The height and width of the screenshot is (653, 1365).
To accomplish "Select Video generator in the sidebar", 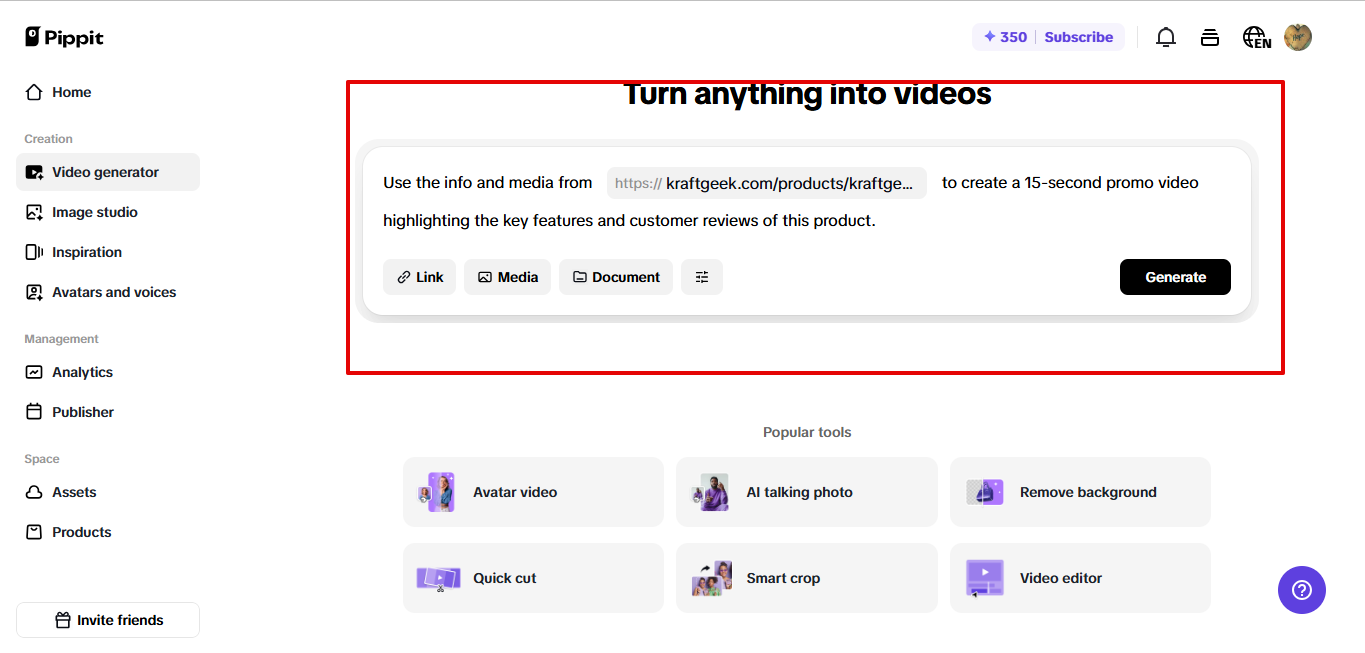I will 105,171.
